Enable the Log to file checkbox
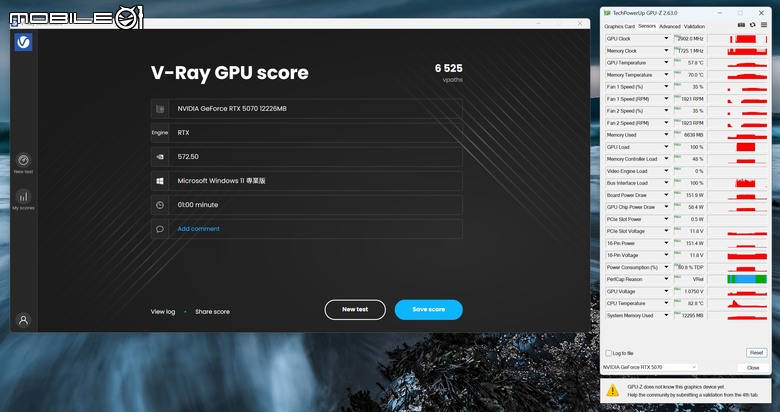This screenshot has width=780, height=412. click(608, 353)
